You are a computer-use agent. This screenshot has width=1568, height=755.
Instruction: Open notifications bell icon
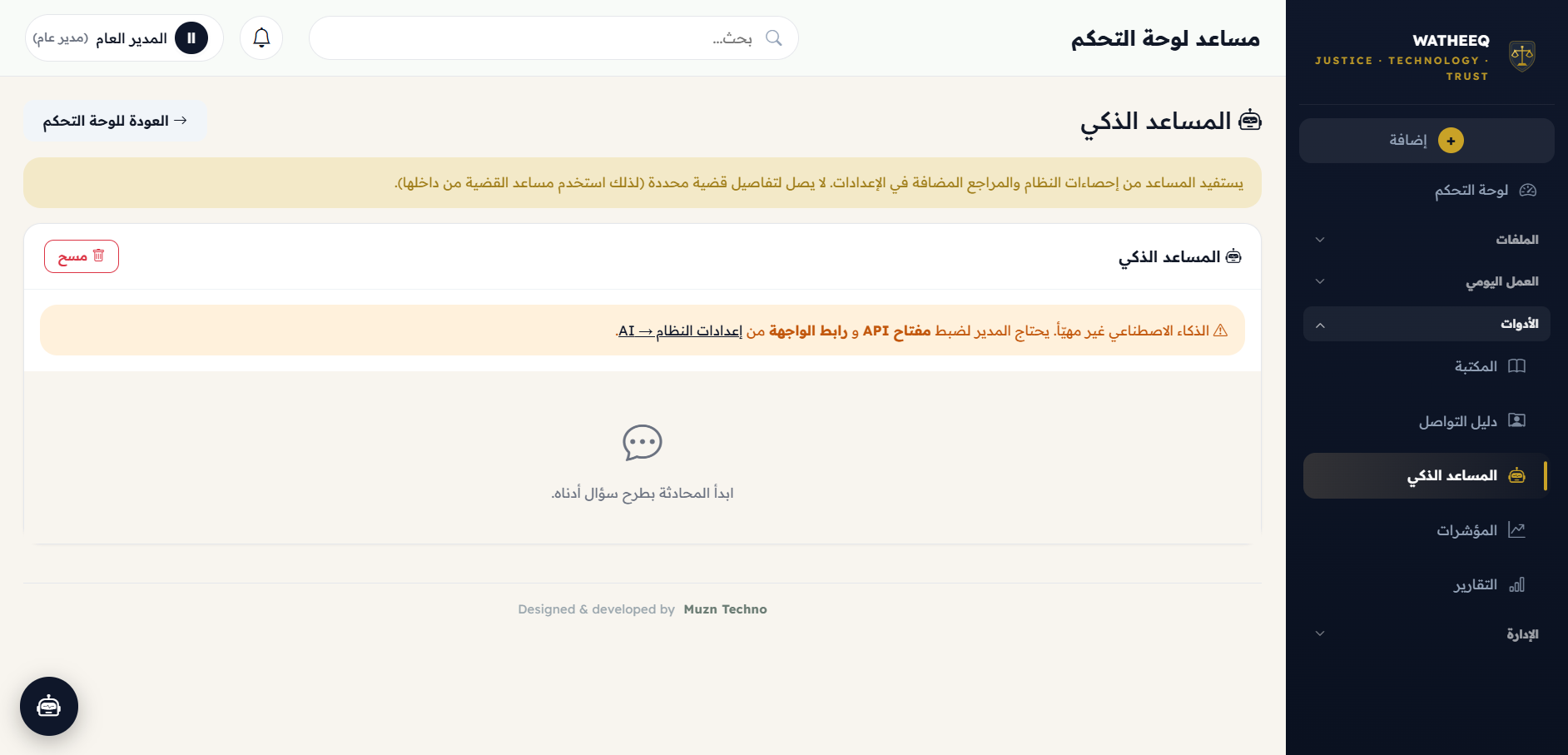261,37
